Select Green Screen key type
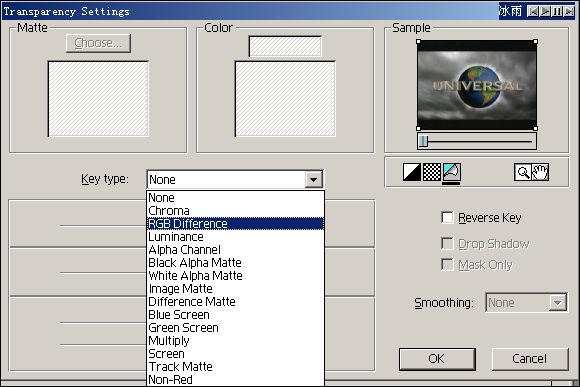Viewport: 580px width, 387px height. pos(235,328)
